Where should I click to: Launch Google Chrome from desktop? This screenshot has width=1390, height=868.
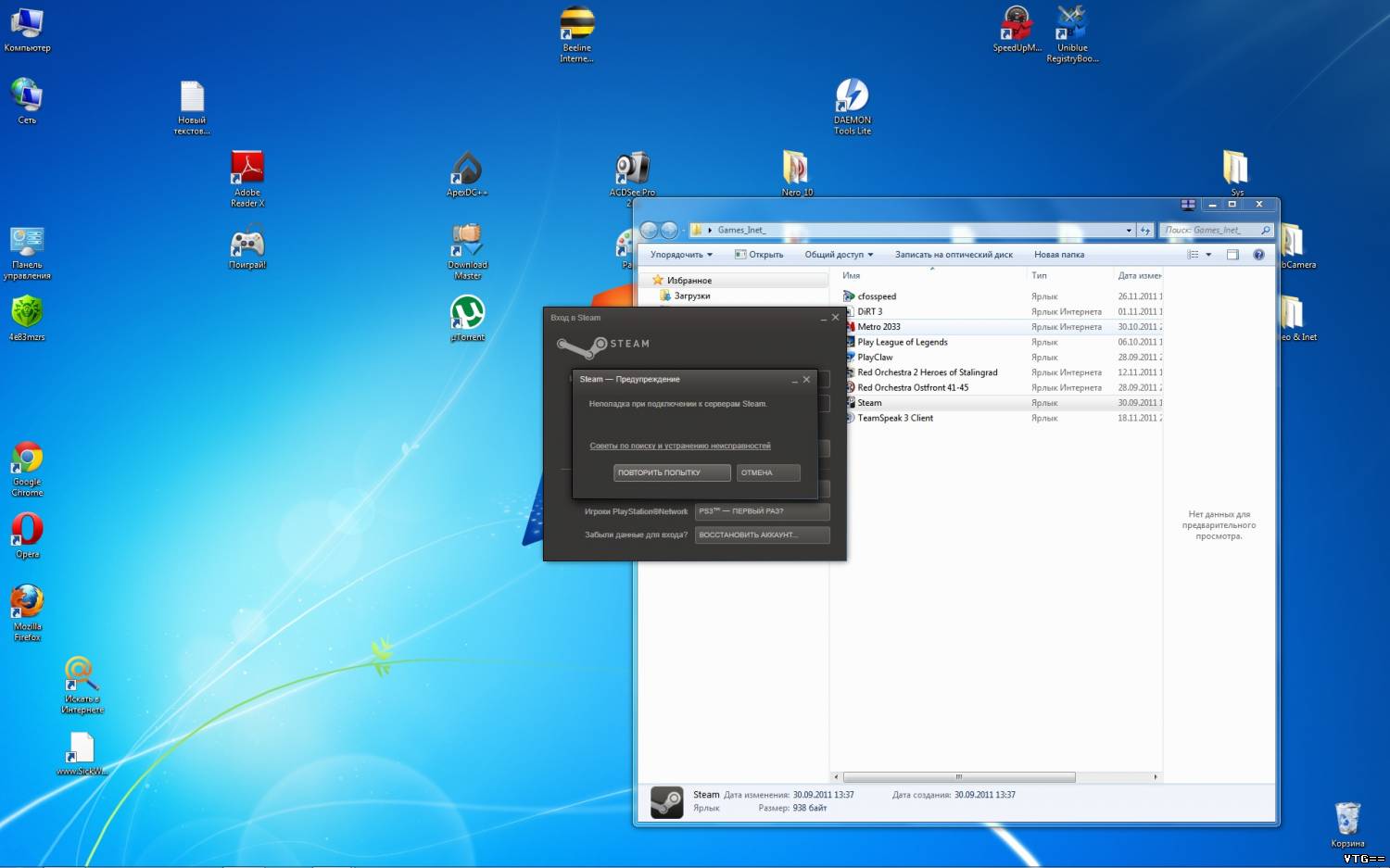(x=27, y=469)
